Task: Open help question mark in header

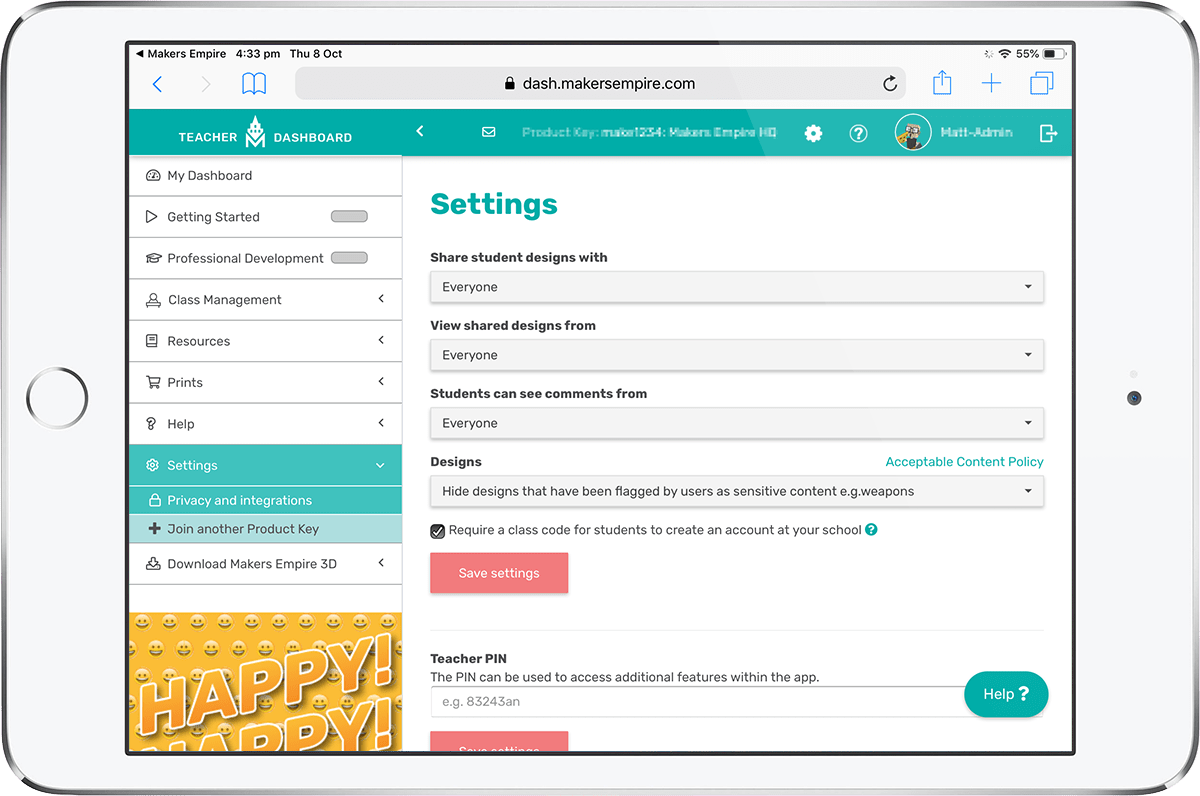Action: [x=858, y=133]
